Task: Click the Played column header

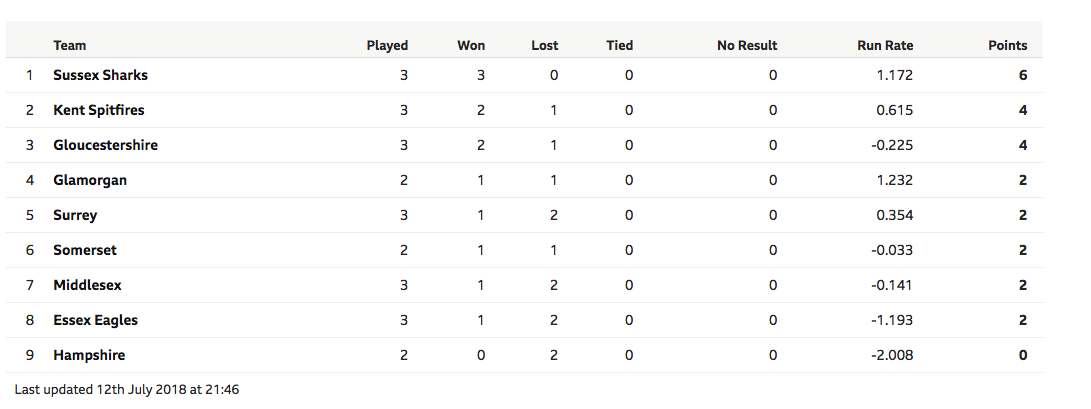Action: 387,45
